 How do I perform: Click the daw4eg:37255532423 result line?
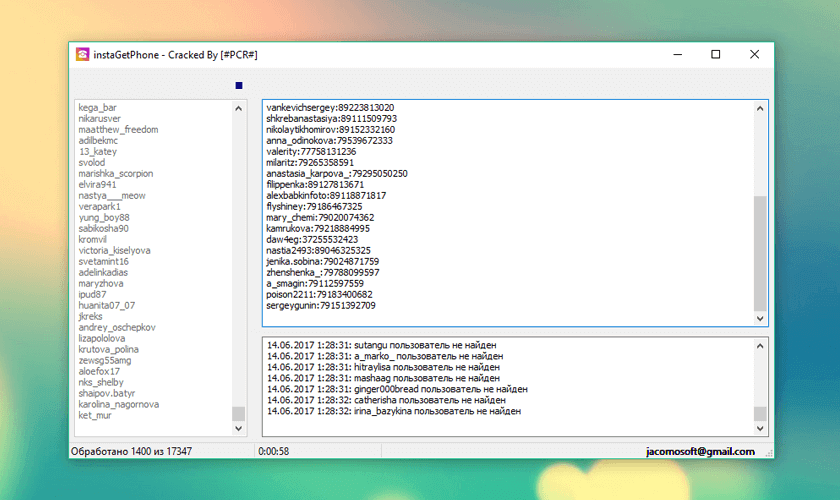(x=312, y=240)
